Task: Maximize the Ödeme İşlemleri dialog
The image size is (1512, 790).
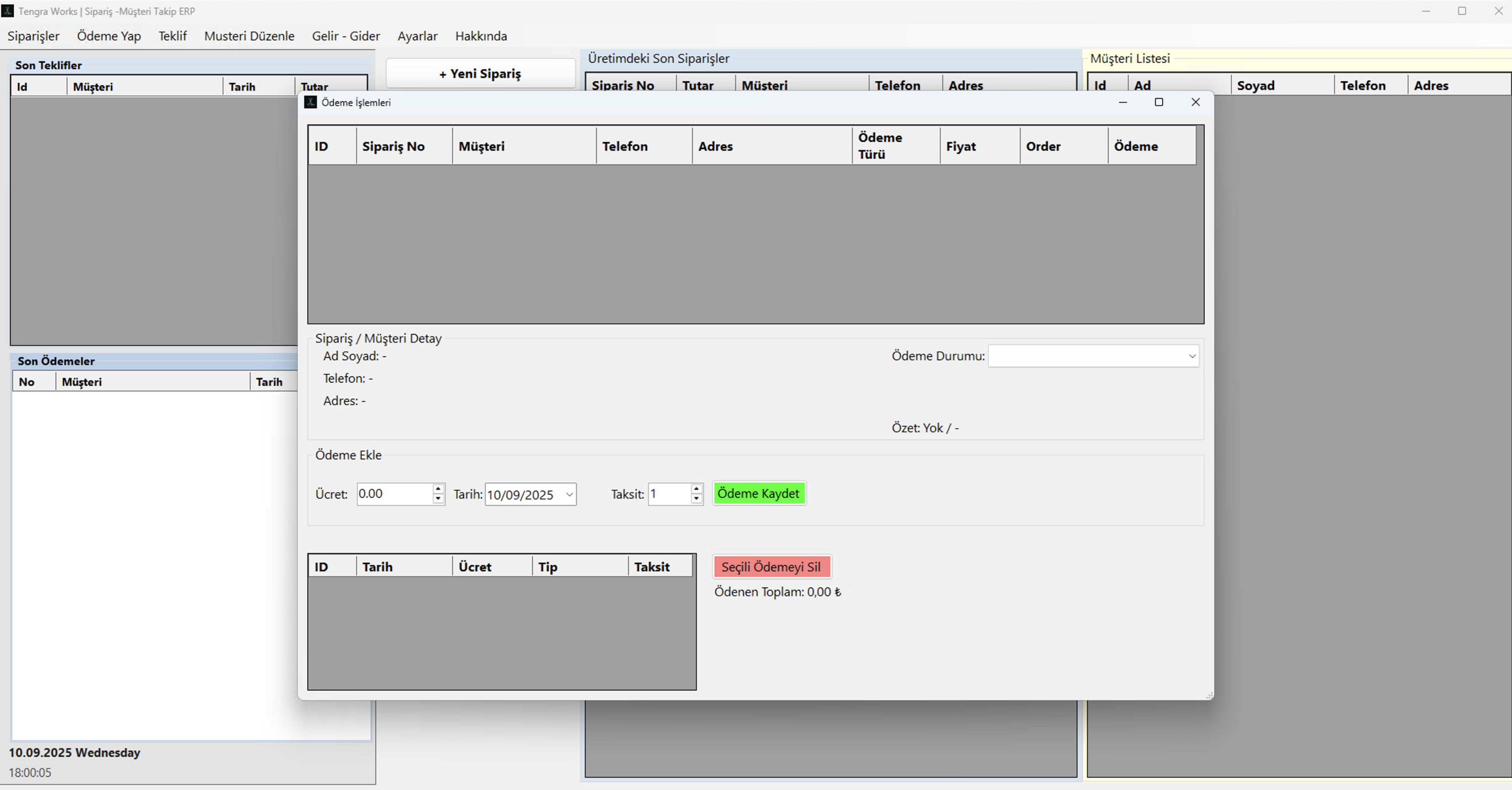Action: [x=1159, y=102]
